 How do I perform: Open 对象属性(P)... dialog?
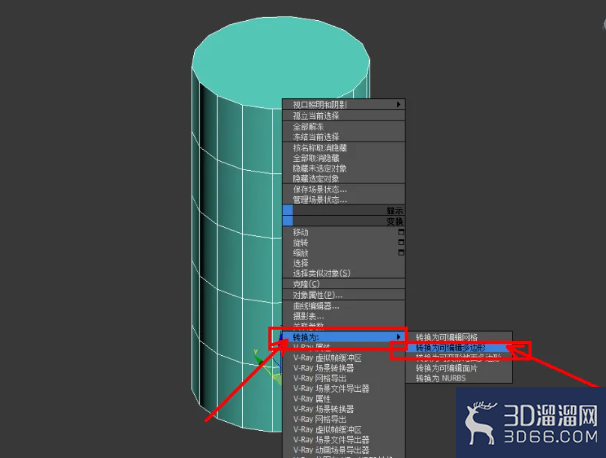pos(344,295)
